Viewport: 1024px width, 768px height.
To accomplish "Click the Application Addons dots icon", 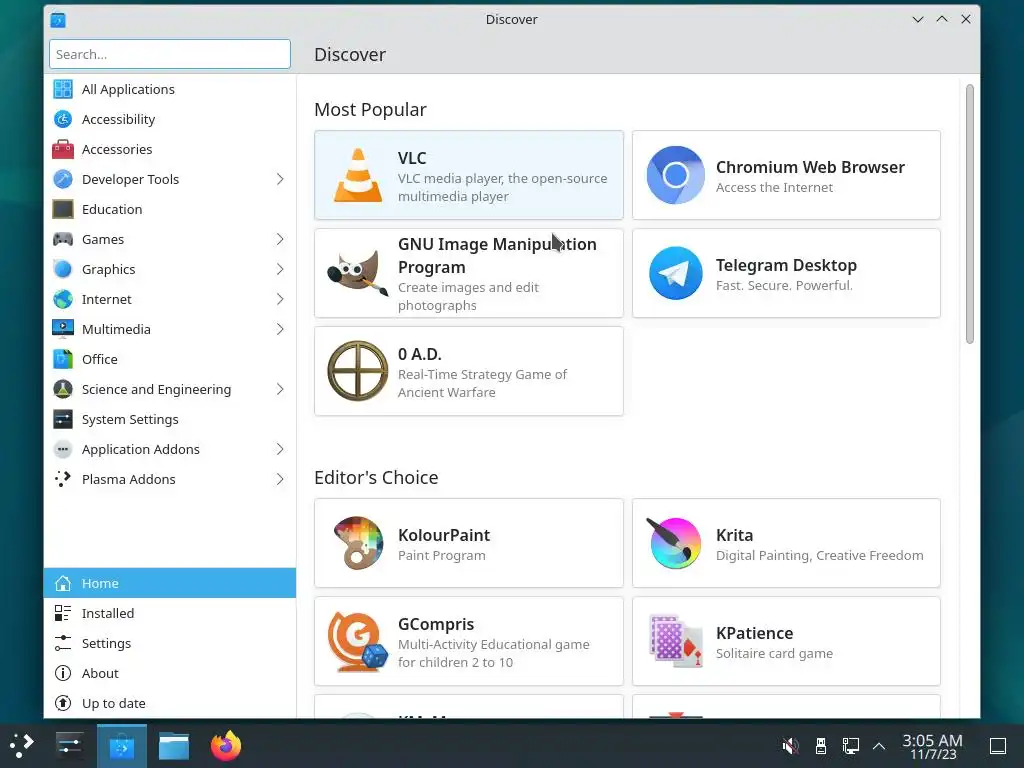I will (63, 449).
